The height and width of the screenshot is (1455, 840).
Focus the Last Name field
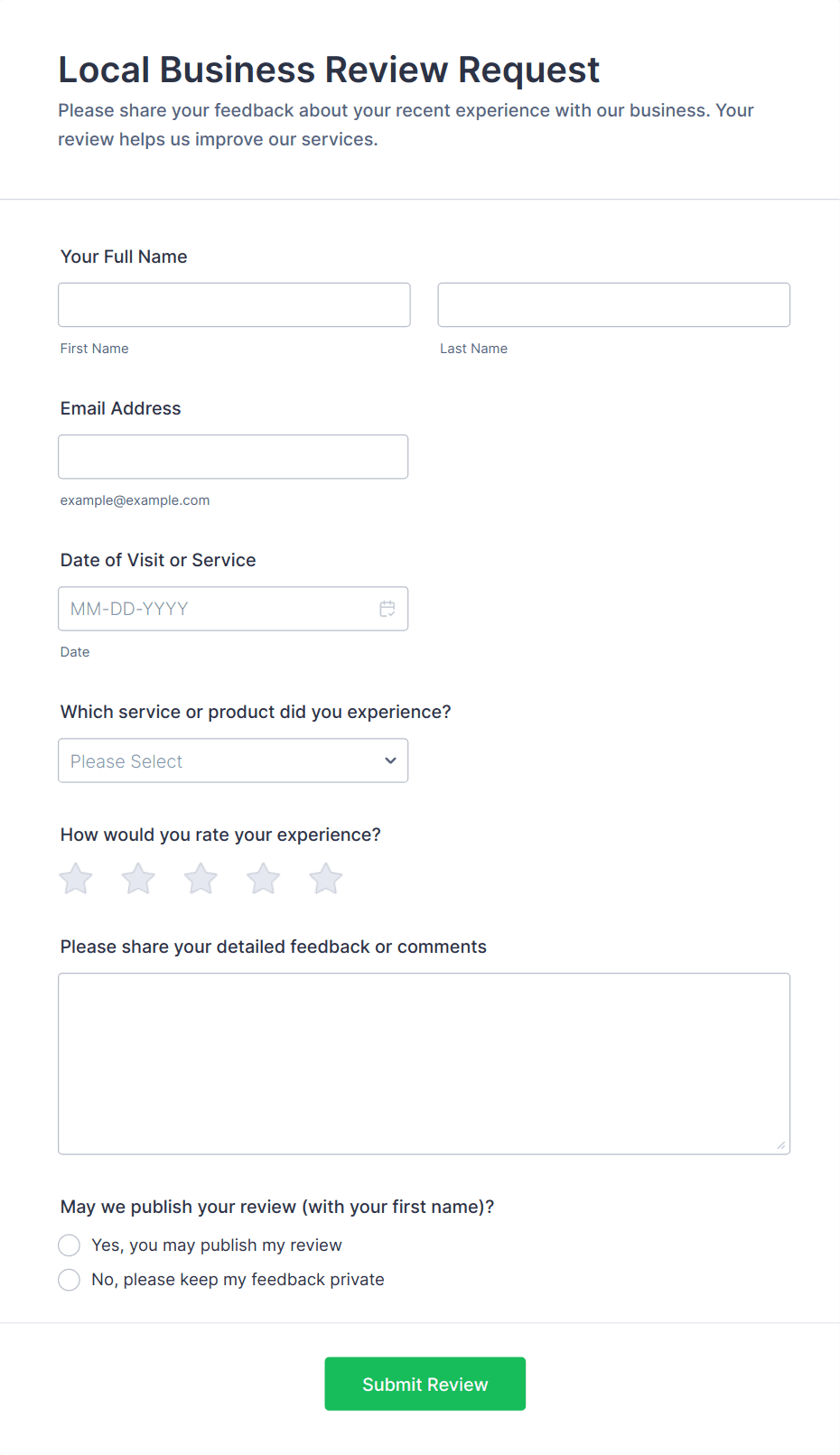point(614,304)
